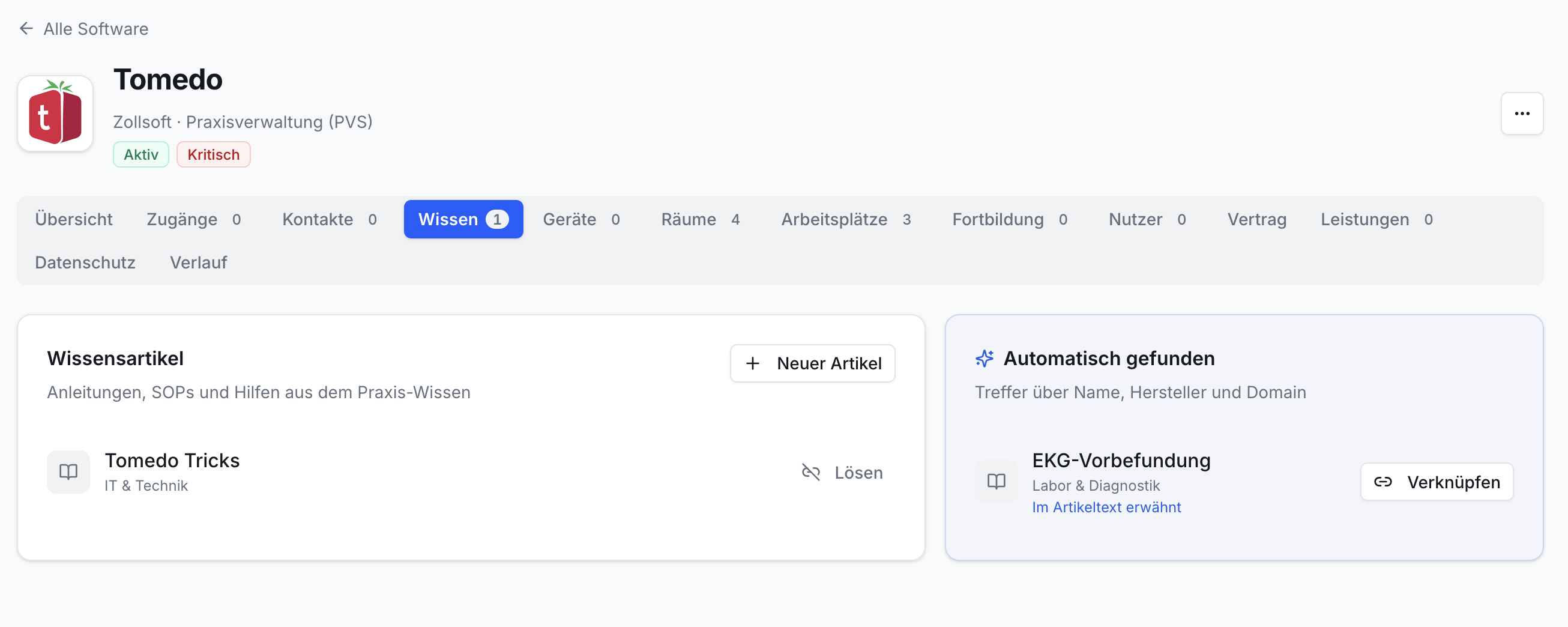This screenshot has height=627, width=1568.
Task: Click the book icon beside Tomedo Tricks
Action: 68,472
